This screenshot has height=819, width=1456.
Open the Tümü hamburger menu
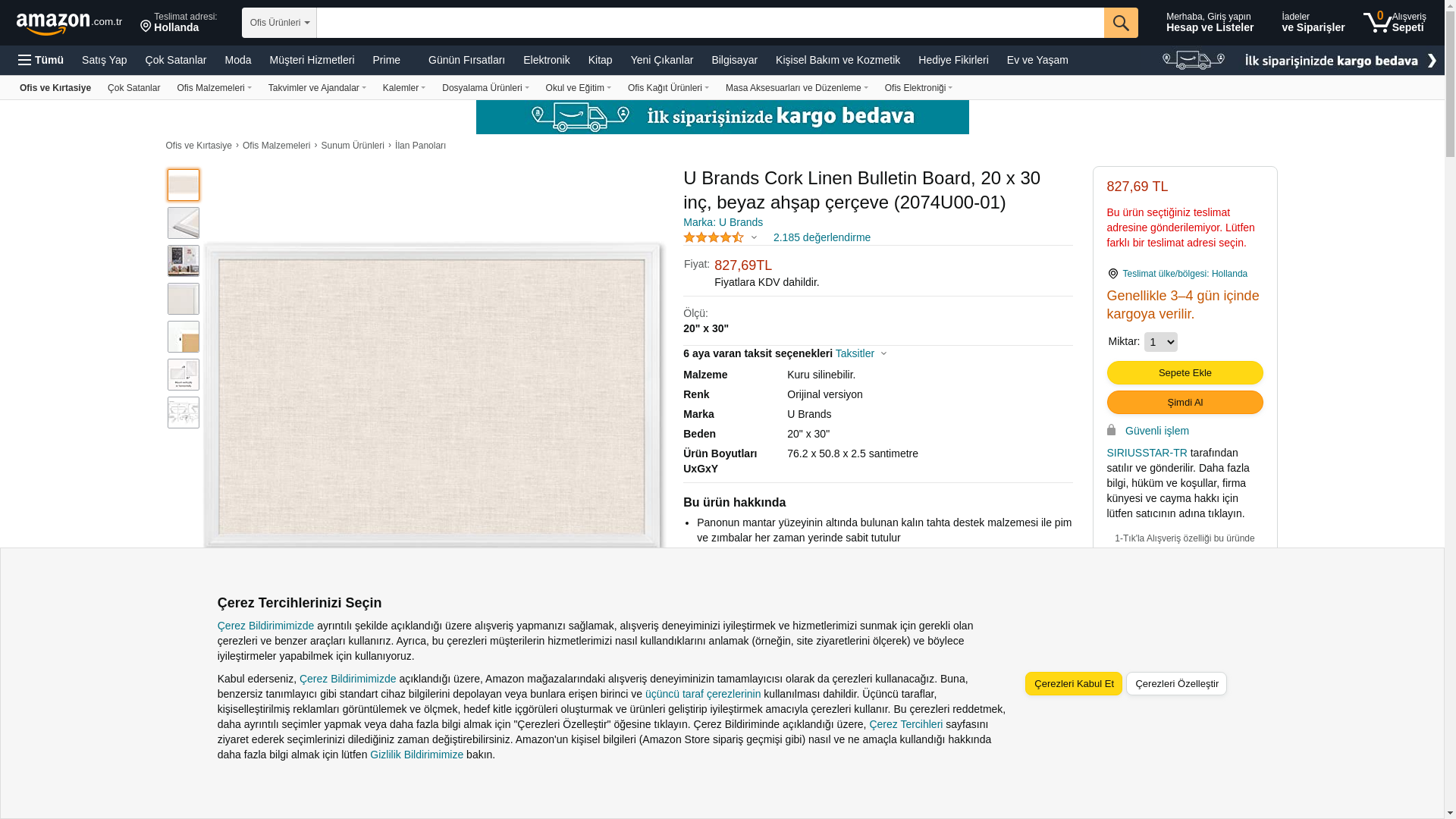pos(41,60)
